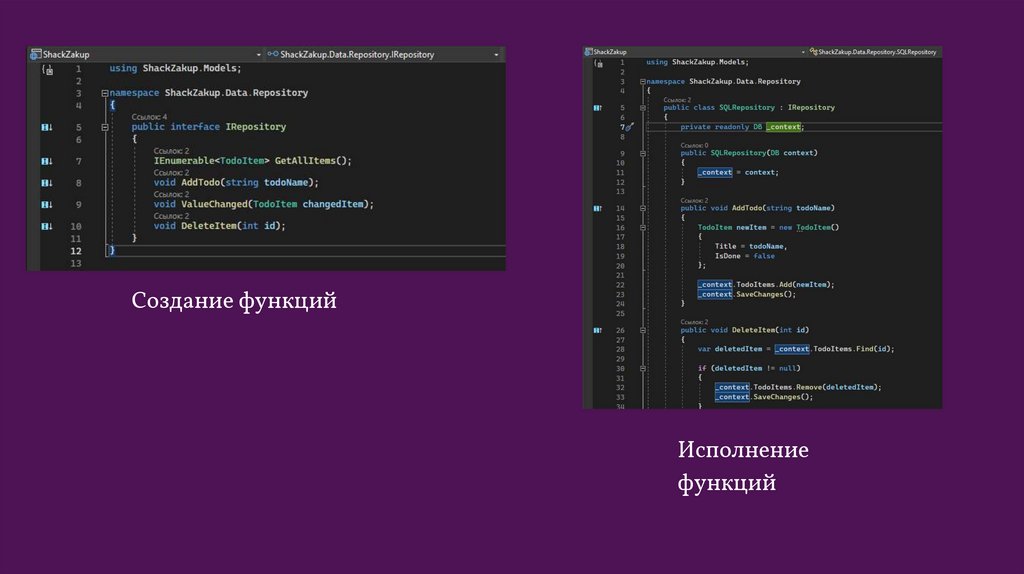The height and width of the screenshot is (574, 1024).
Task: Click 'Title' property on line 18
Action: pyautogui.click(x=726, y=246)
